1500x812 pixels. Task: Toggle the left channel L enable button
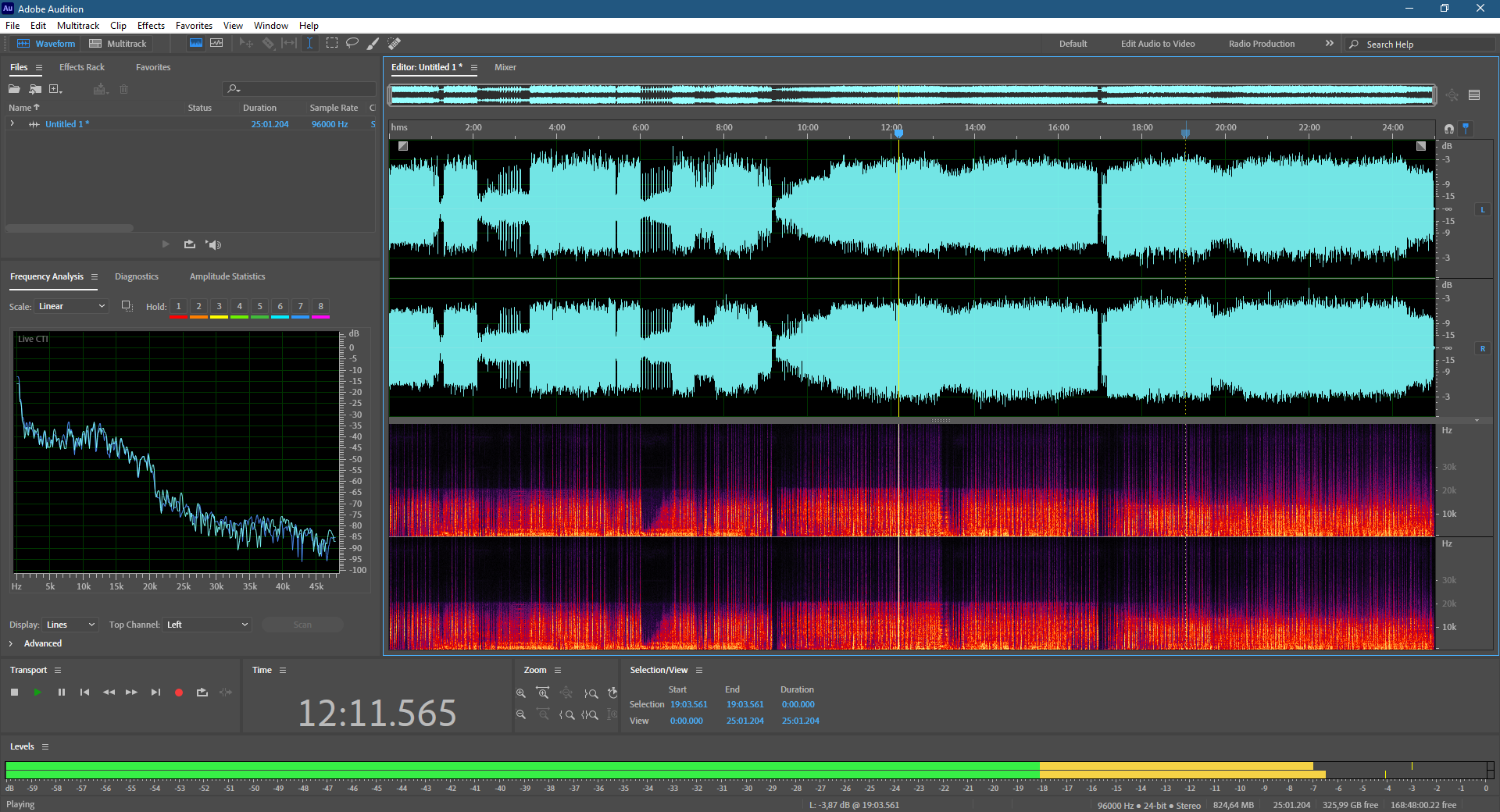(x=1482, y=209)
